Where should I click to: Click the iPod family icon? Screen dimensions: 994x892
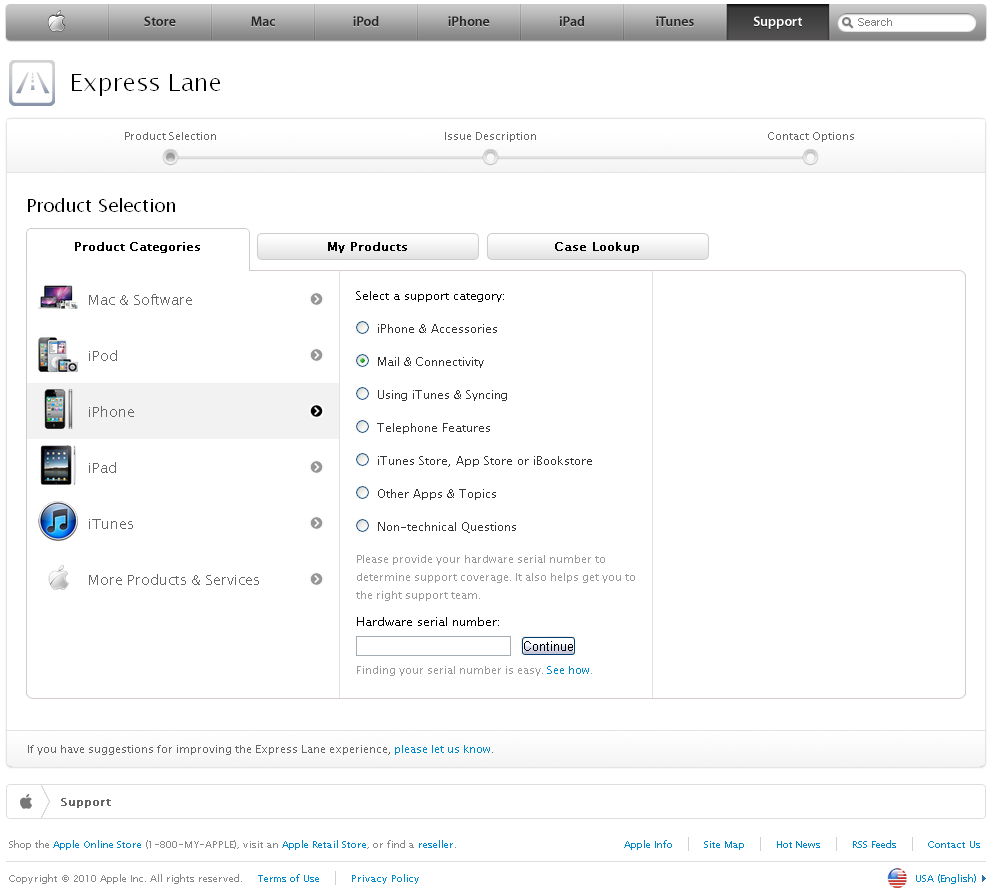tap(58, 354)
